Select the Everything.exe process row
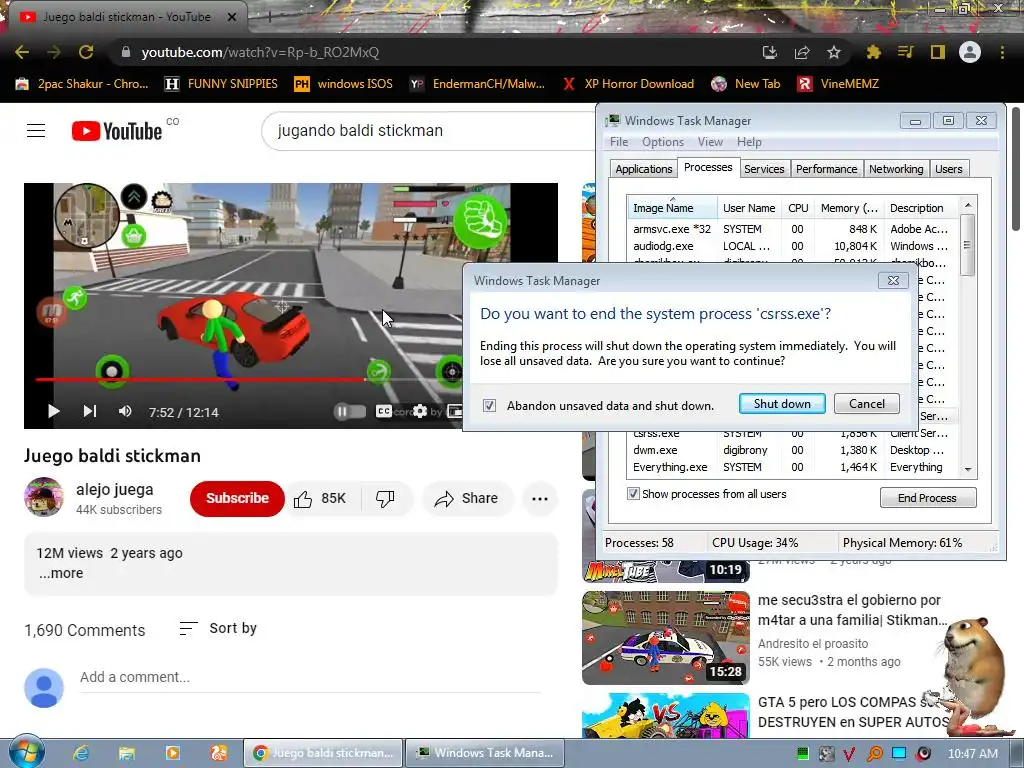The image size is (1024, 768). pos(792,467)
